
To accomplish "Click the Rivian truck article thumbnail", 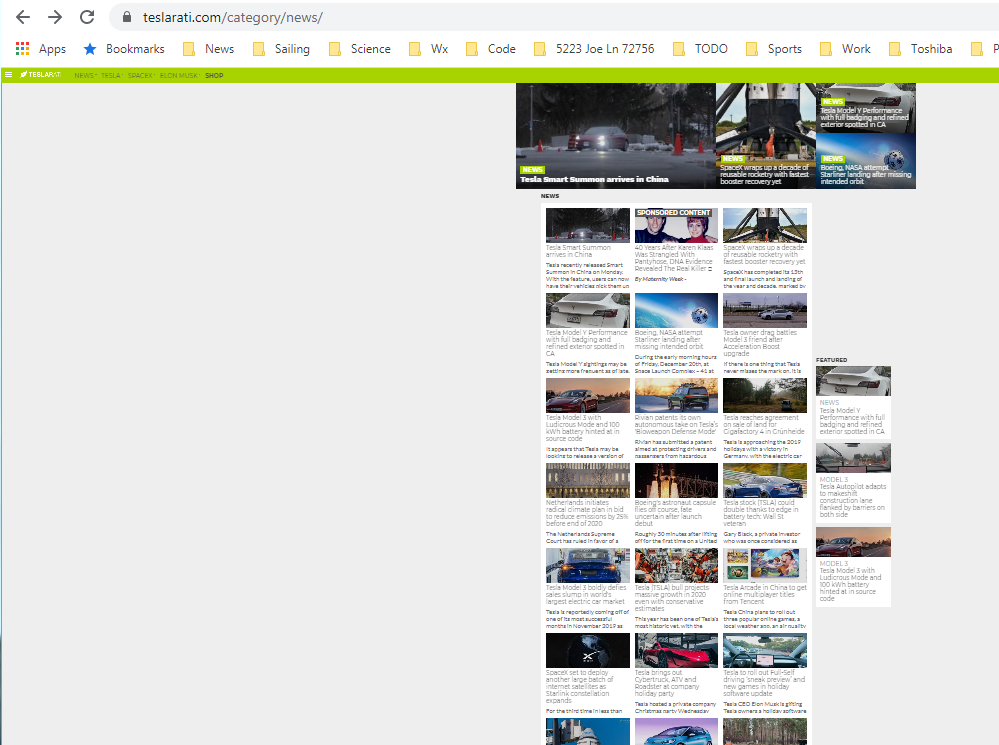I will tap(676, 395).
